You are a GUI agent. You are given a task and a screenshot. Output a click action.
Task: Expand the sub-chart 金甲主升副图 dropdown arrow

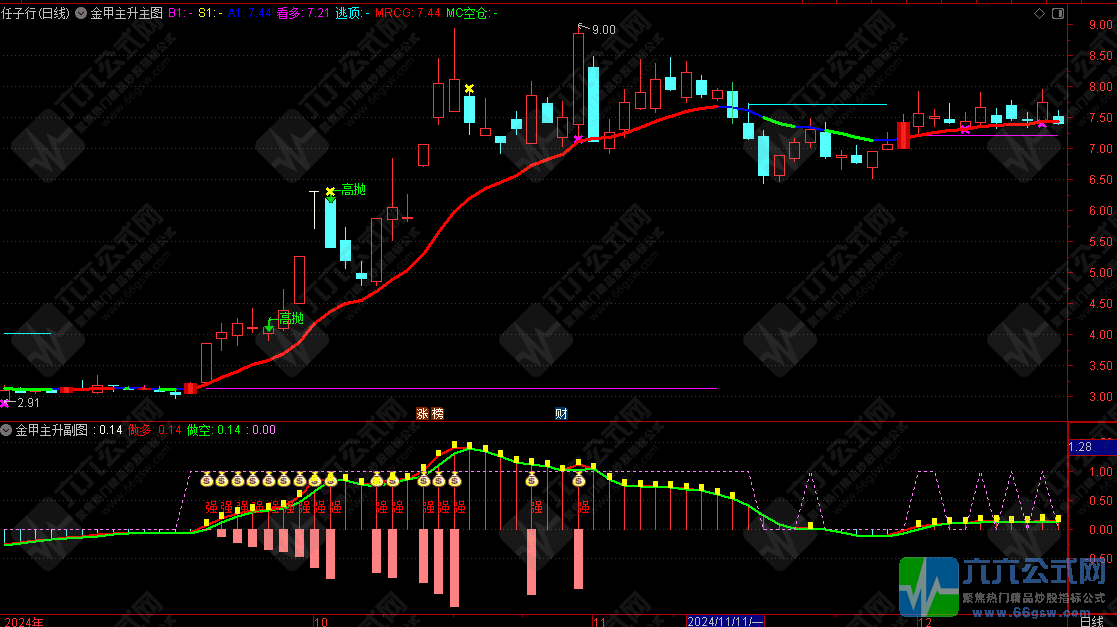coord(7,430)
